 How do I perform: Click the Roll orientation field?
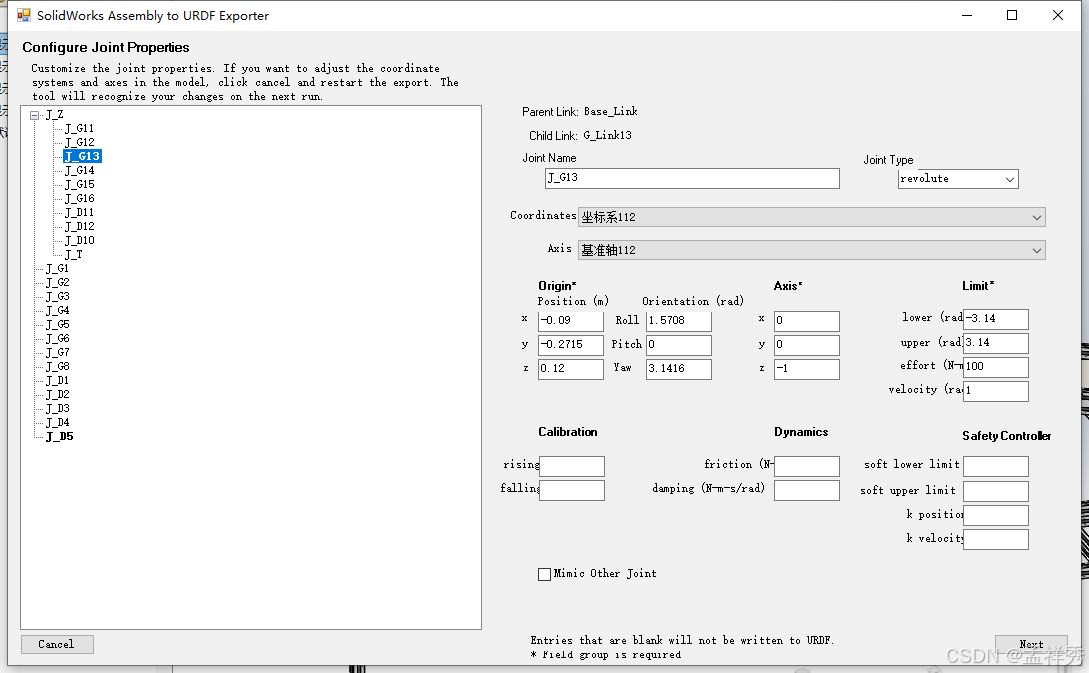click(x=679, y=321)
